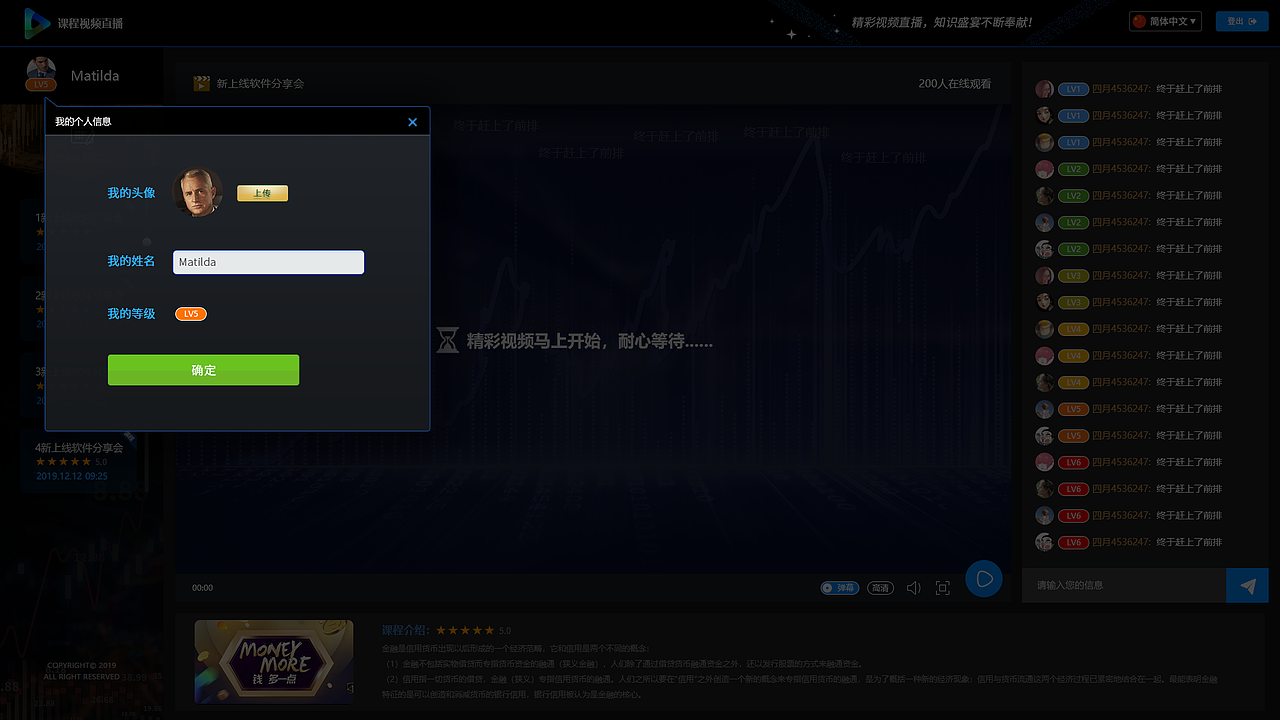Click the hourglass waiting icon on the video
Image resolution: width=1280 pixels, height=720 pixels.
click(x=446, y=340)
